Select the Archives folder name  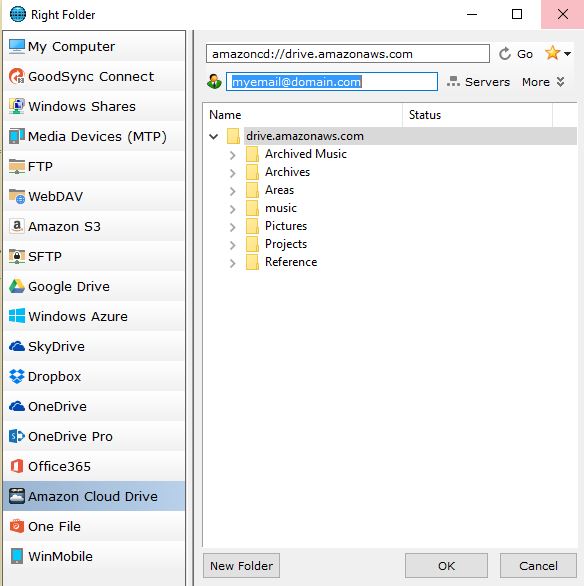point(287,172)
